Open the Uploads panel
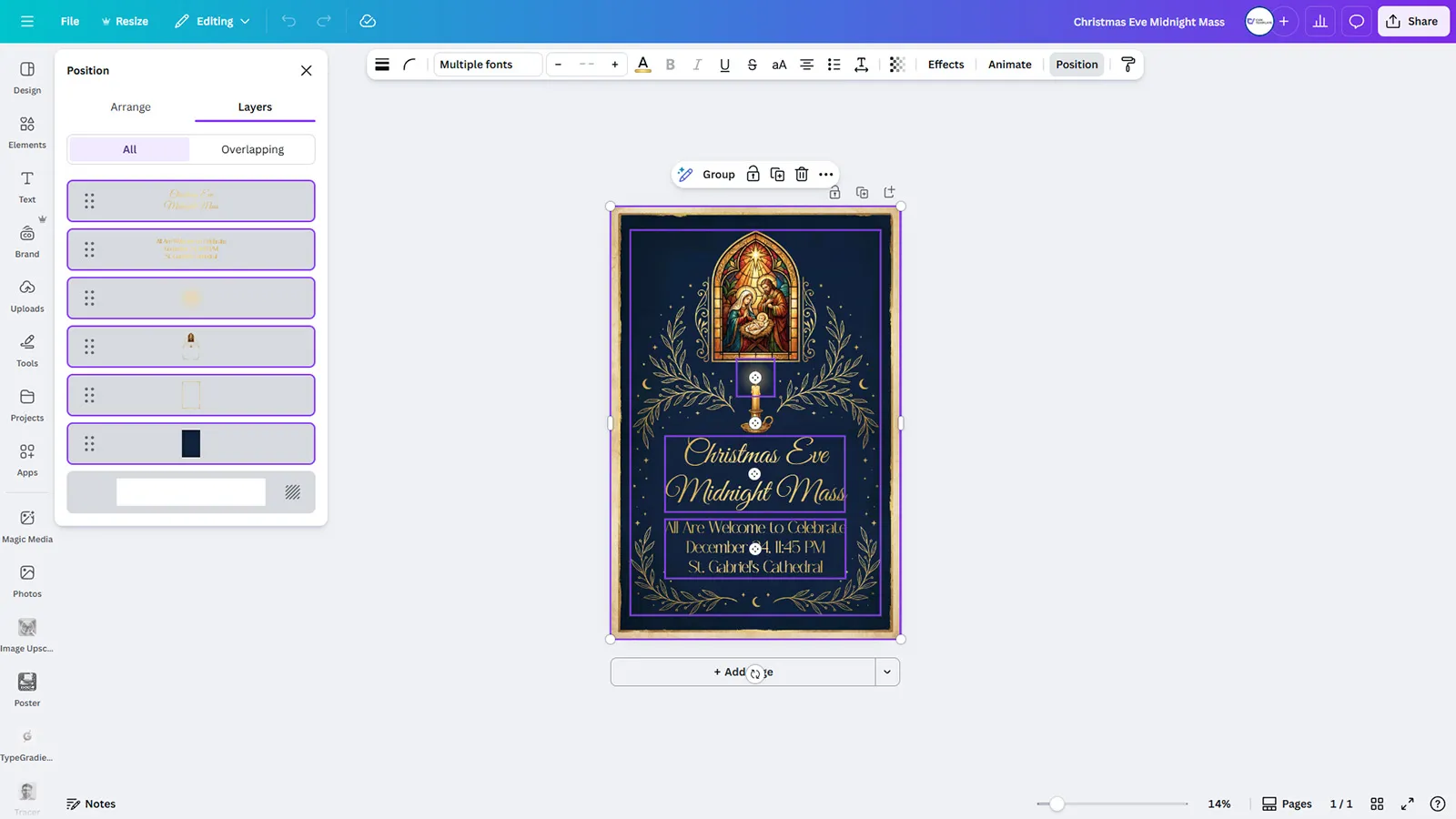The height and width of the screenshot is (819, 1456). tap(26, 296)
